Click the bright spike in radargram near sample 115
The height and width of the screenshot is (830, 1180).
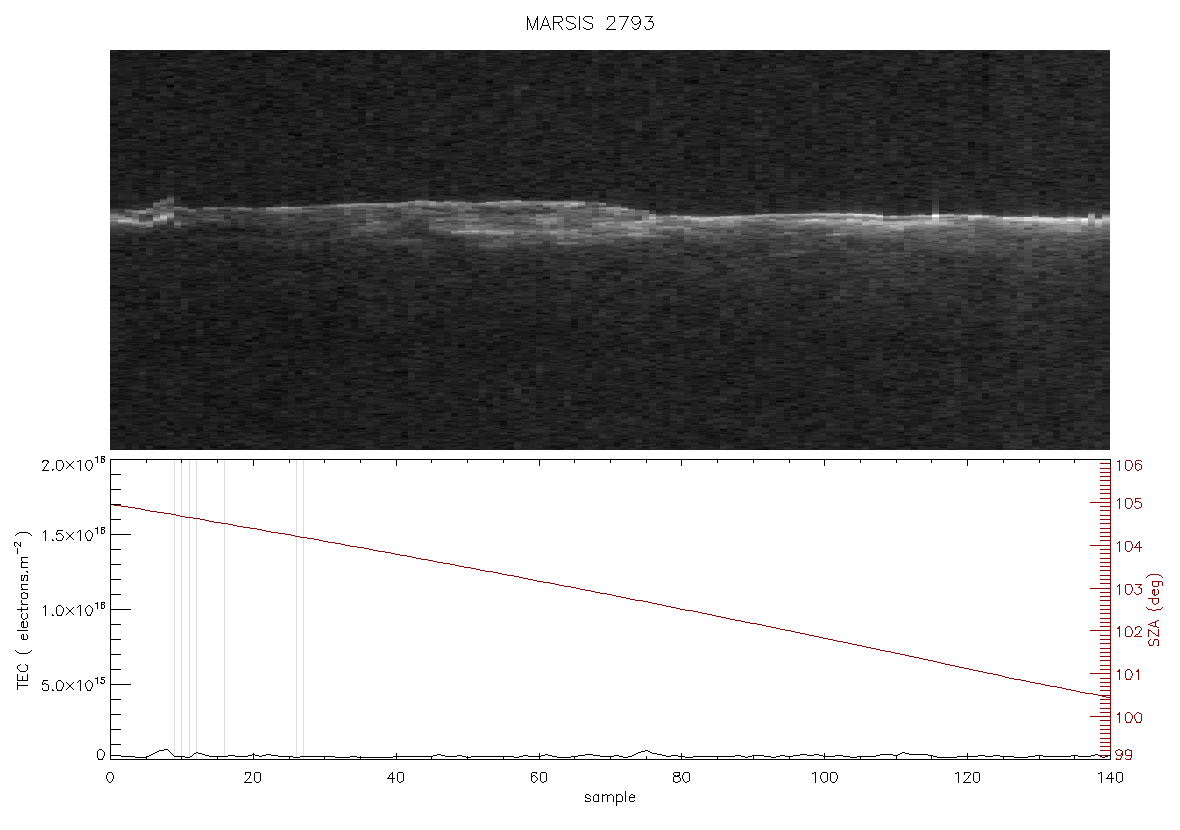click(x=935, y=210)
